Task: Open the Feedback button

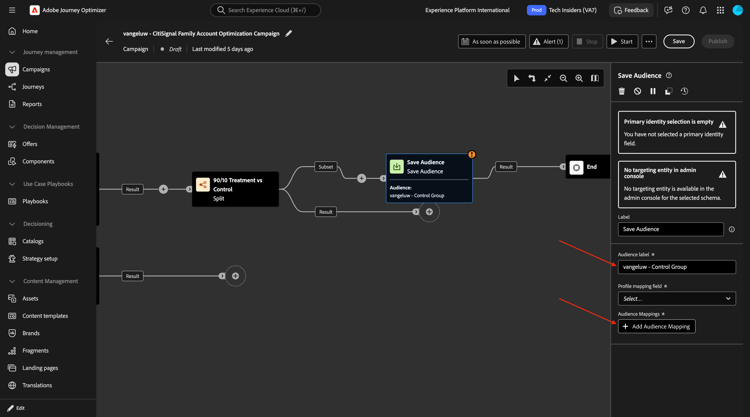Action: pyautogui.click(x=631, y=10)
